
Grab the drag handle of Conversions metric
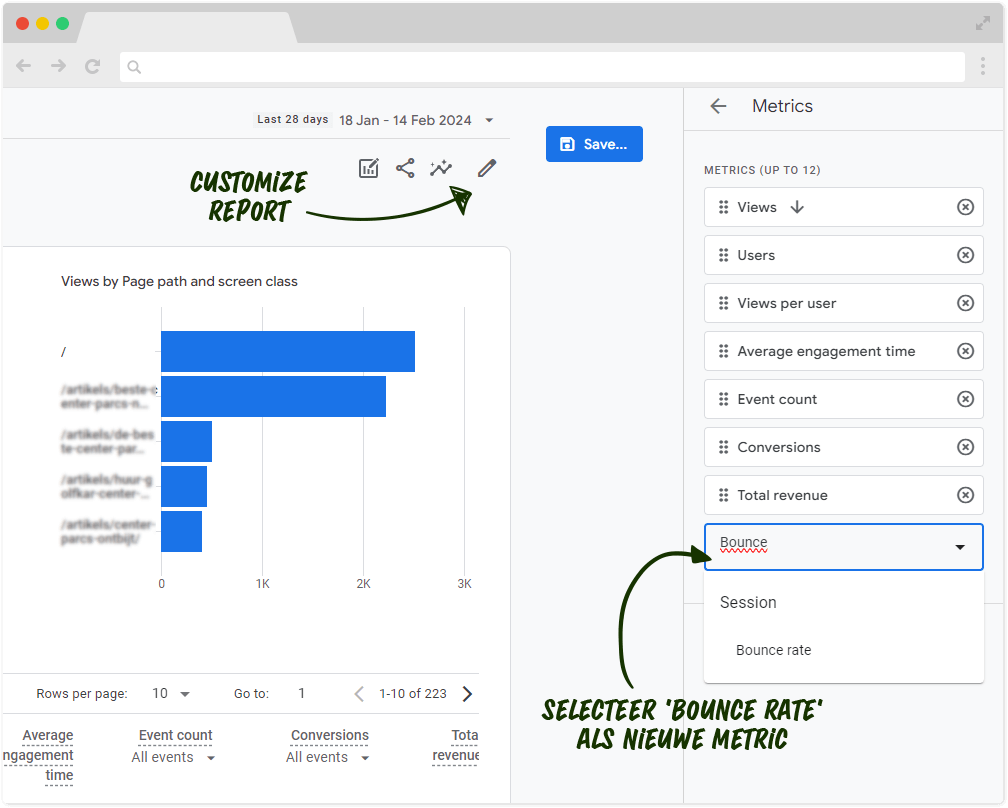pyautogui.click(x=723, y=447)
